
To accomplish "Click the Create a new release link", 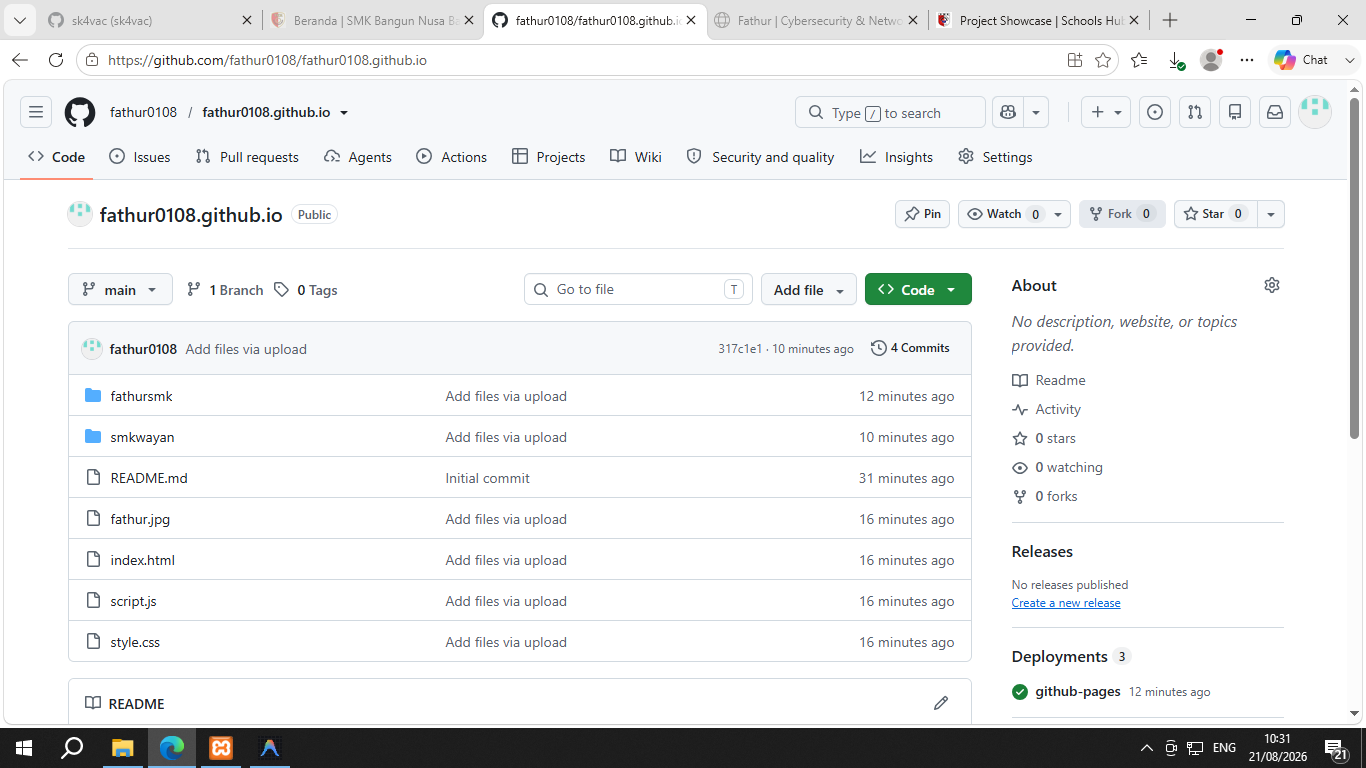I will (x=1066, y=603).
